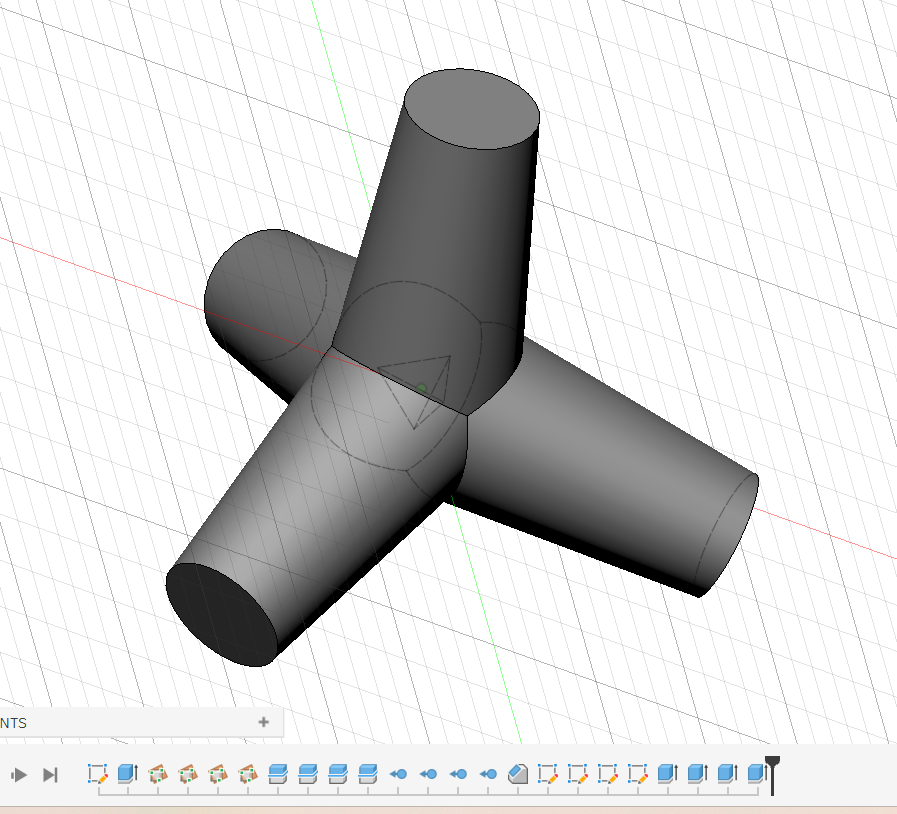
Task: Select the chamfer feature in timeline
Action: click(x=518, y=774)
